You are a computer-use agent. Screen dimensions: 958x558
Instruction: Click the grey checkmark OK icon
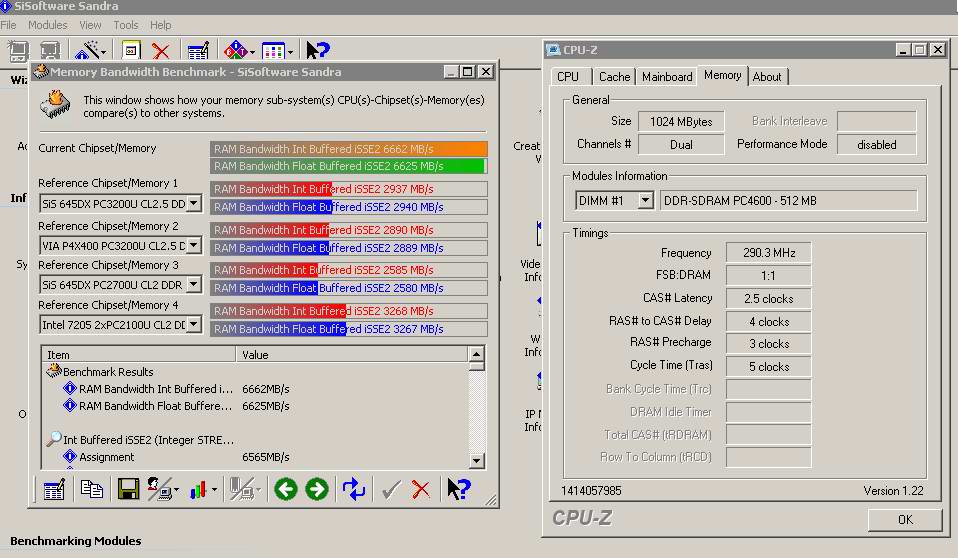[391, 489]
